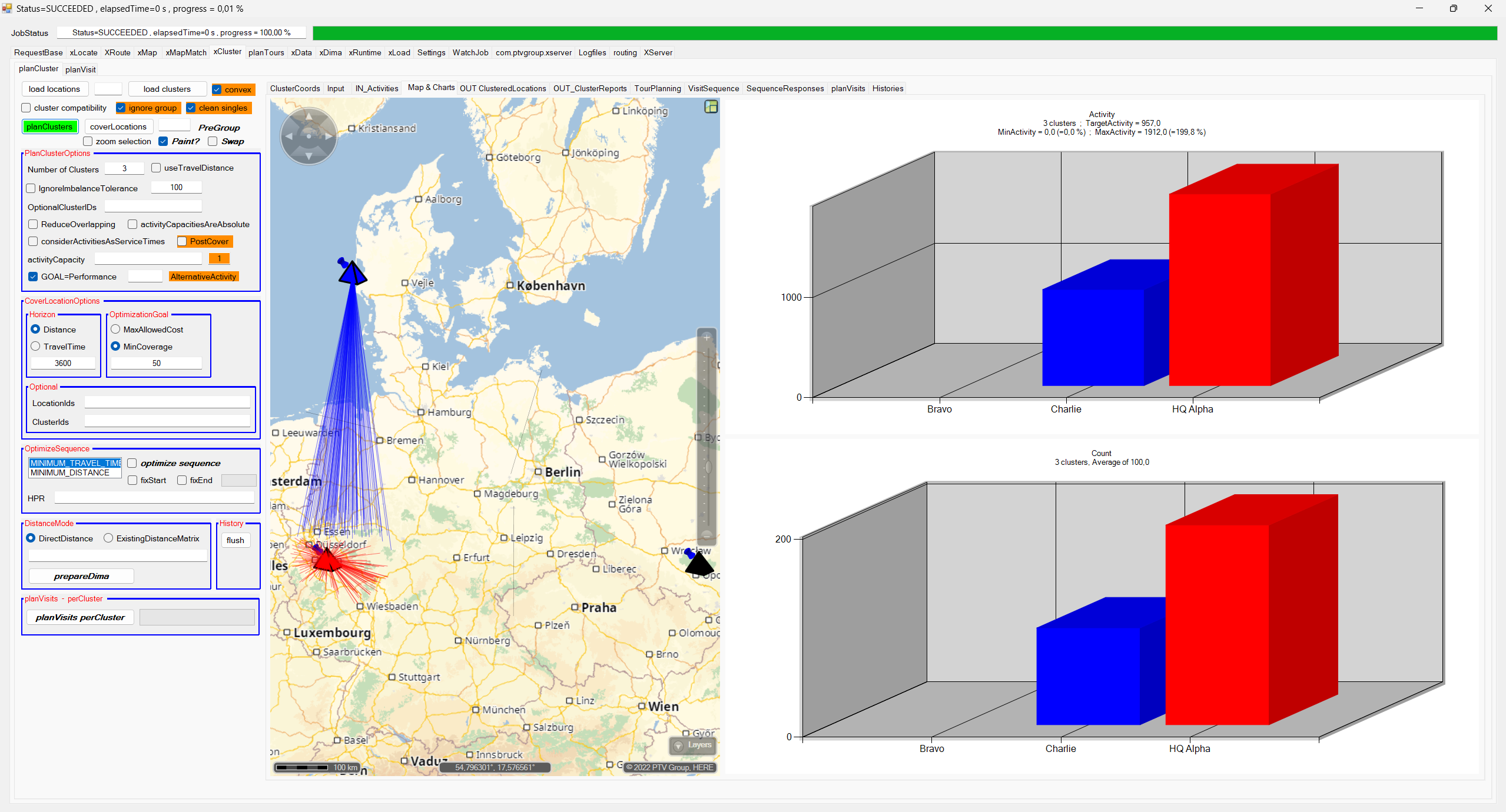This screenshot has height=812, width=1506.
Task: Click the green planClusters button
Action: pos(49,127)
